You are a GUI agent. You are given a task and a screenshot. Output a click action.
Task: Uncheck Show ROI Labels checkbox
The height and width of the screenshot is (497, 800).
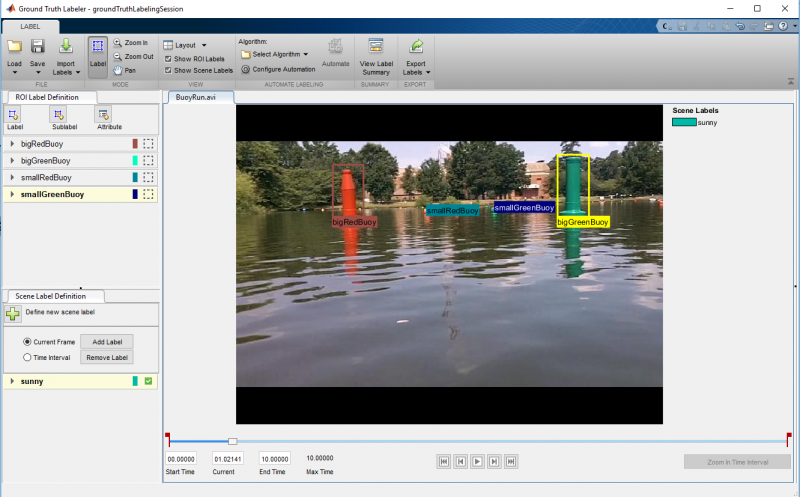click(168, 59)
